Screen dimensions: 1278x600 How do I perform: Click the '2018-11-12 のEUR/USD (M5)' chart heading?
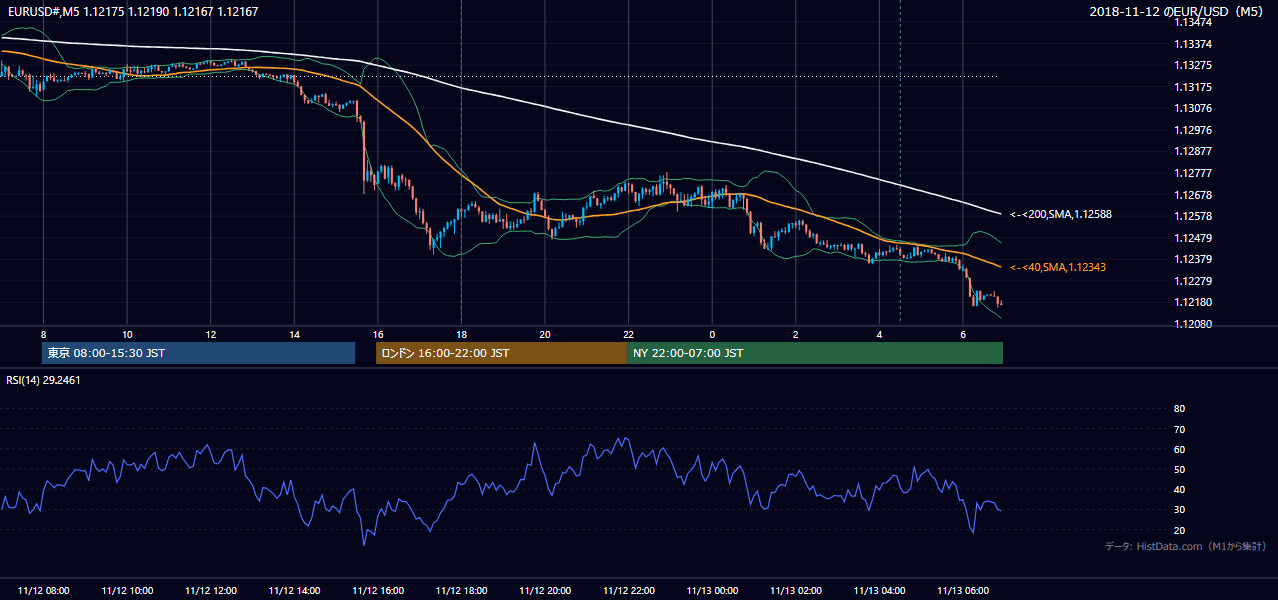pos(1177,11)
